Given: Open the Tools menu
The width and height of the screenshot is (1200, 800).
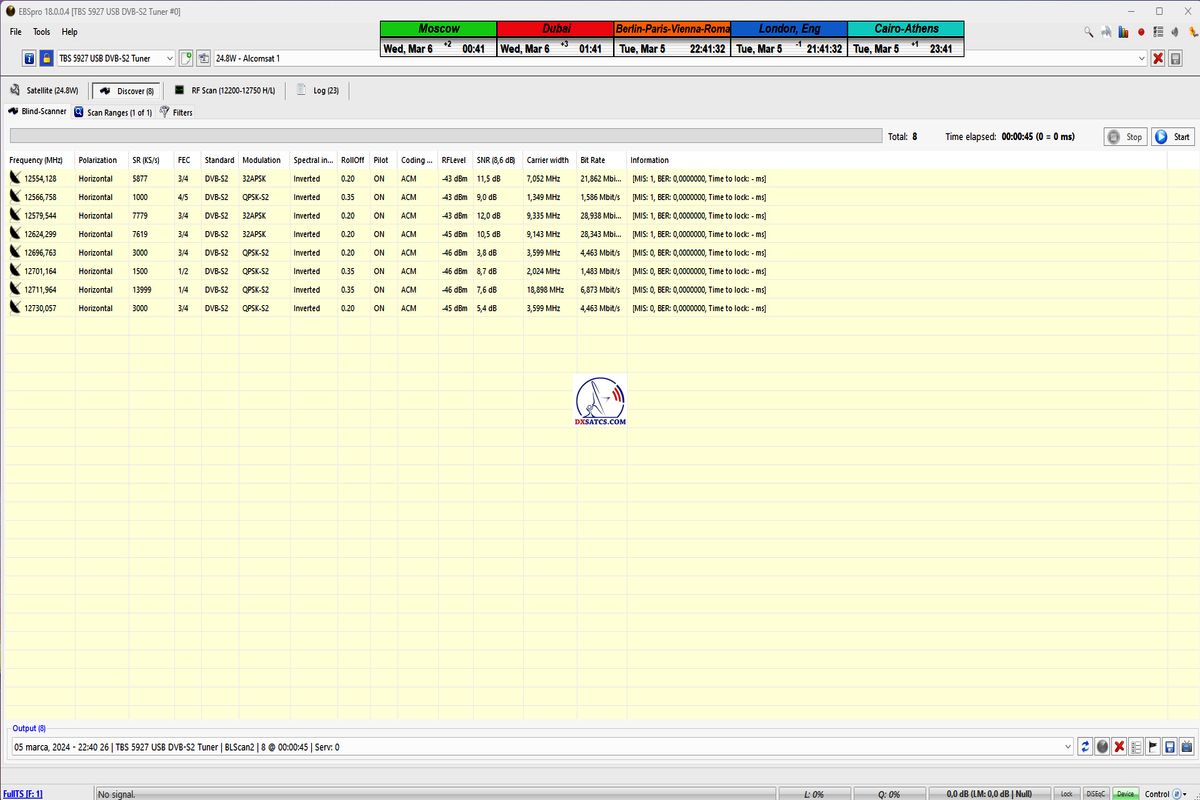Looking at the screenshot, I should (x=41, y=32).
